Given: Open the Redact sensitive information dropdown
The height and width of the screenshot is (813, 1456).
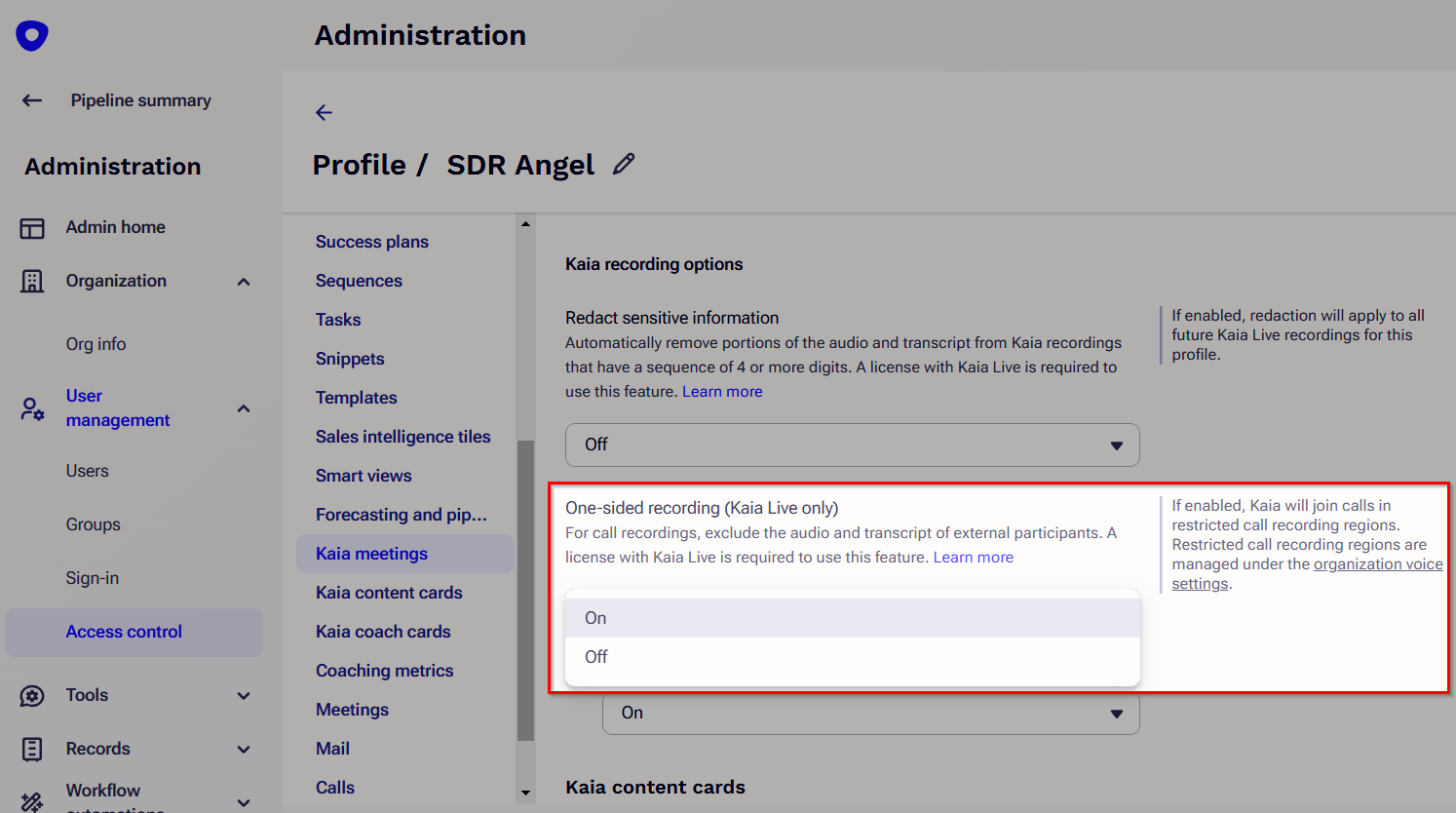Looking at the screenshot, I should tap(852, 445).
